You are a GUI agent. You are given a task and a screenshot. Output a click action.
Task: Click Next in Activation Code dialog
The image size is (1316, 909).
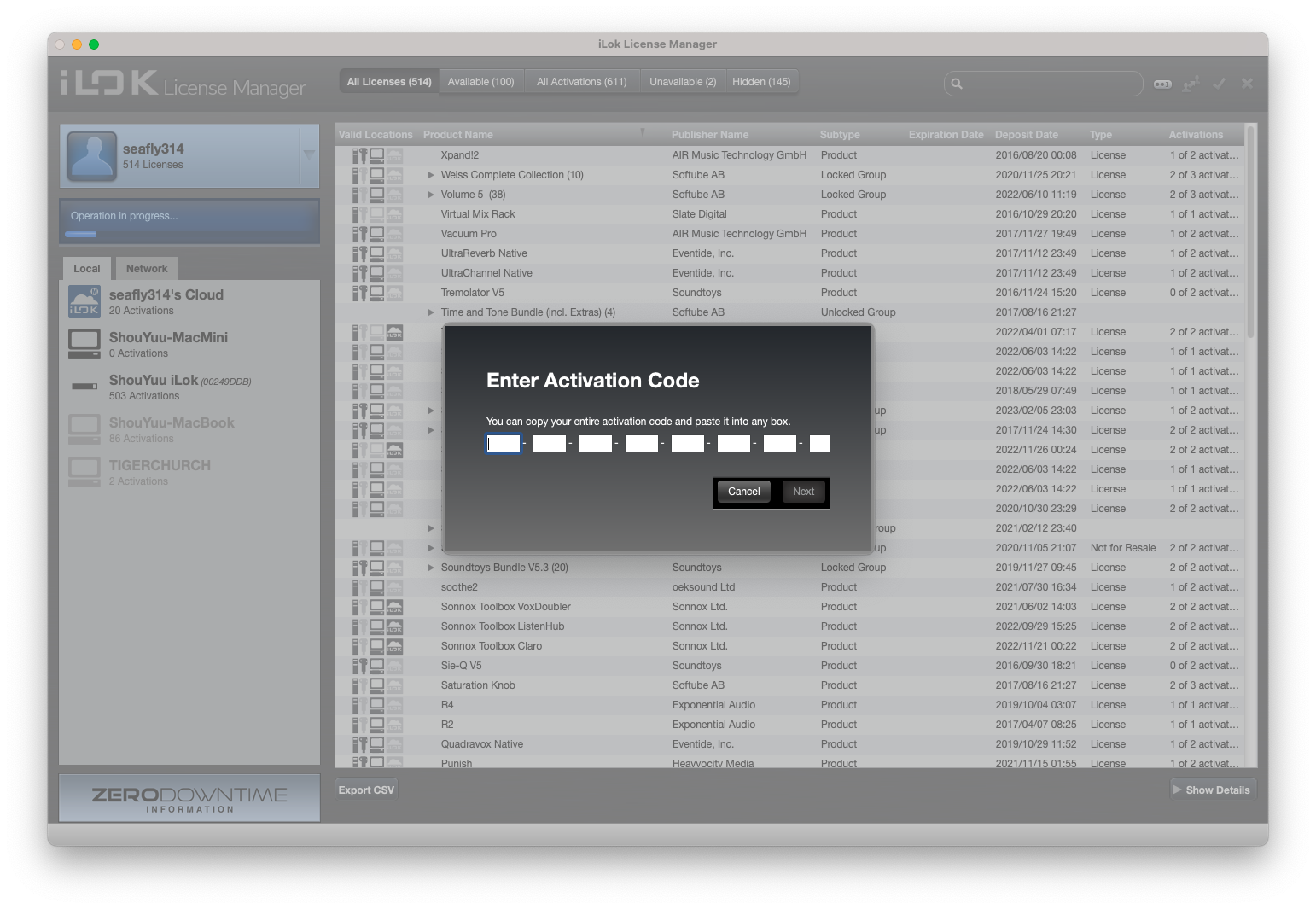803,492
